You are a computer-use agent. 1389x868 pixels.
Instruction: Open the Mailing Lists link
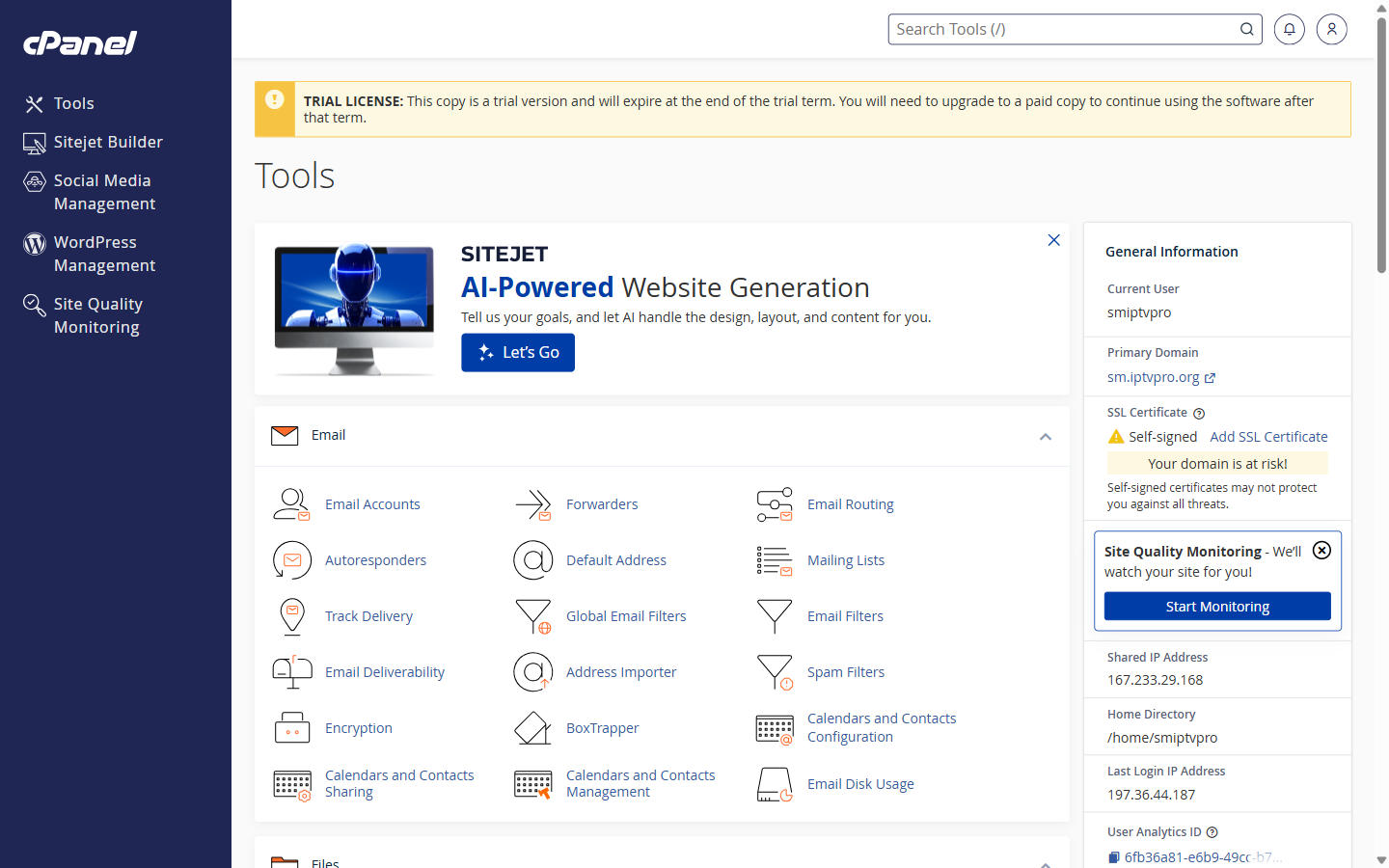click(846, 560)
